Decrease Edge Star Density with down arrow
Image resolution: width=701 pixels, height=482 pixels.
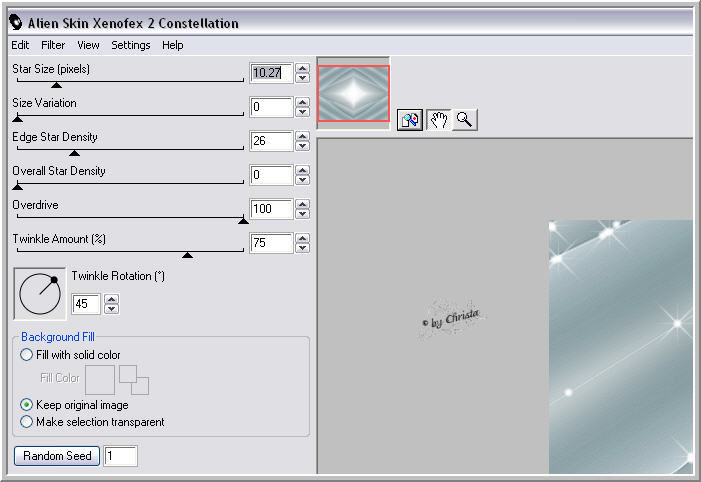point(303,146)
